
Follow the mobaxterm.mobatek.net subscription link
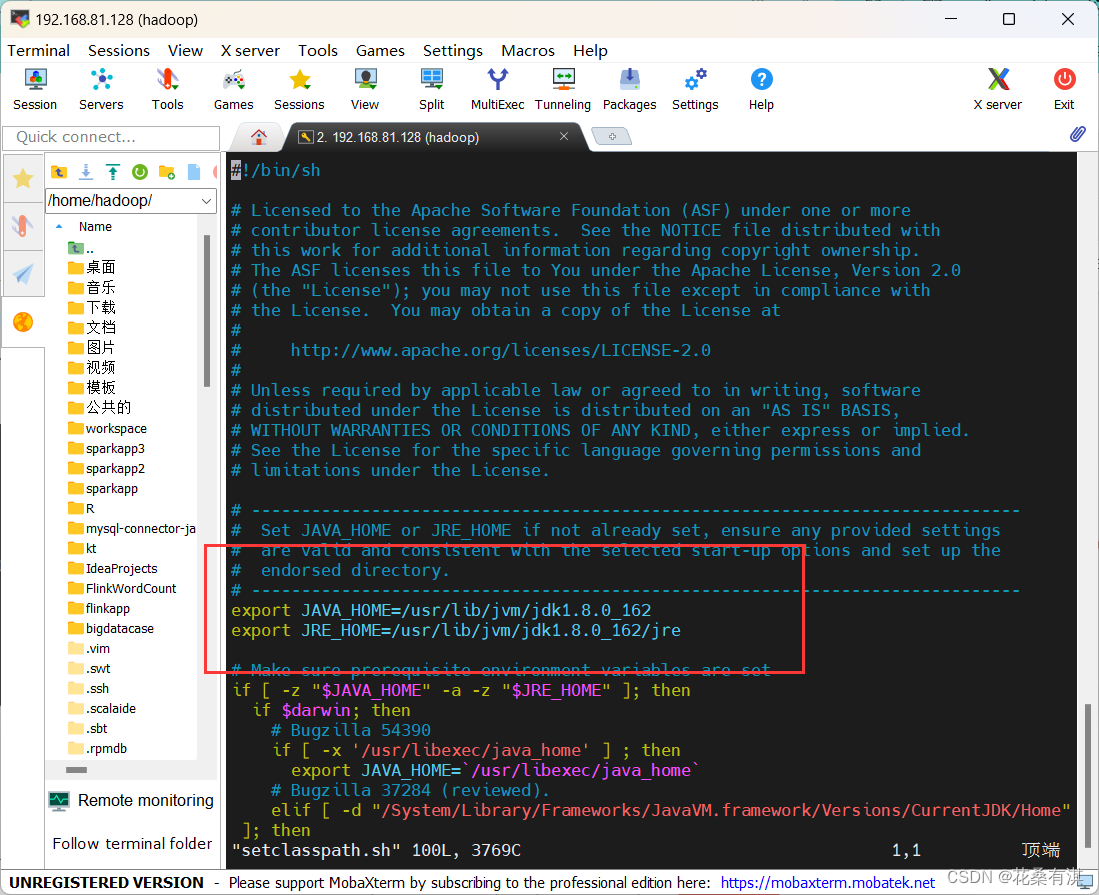(x=825, y=882)
